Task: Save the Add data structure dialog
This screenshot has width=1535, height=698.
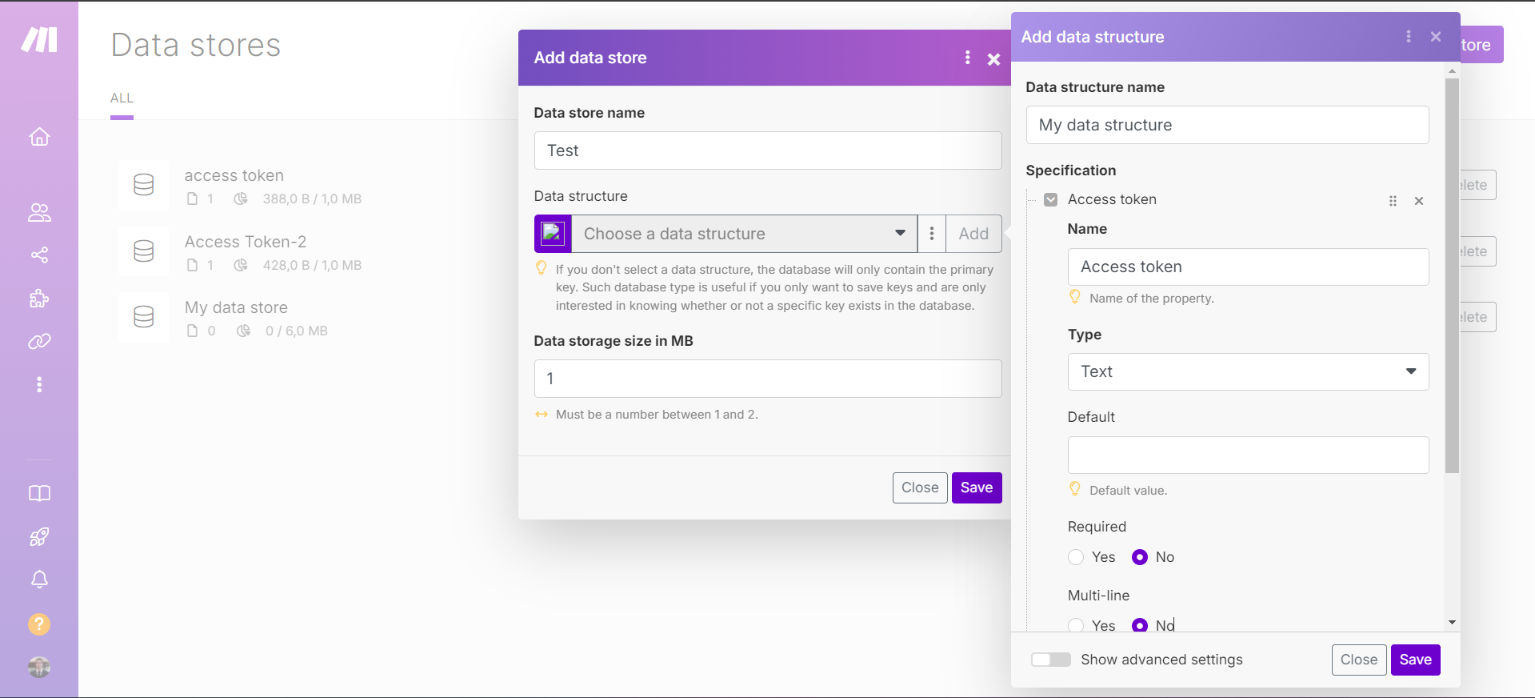Action: pyautogui.click(x=1416, y=660)
